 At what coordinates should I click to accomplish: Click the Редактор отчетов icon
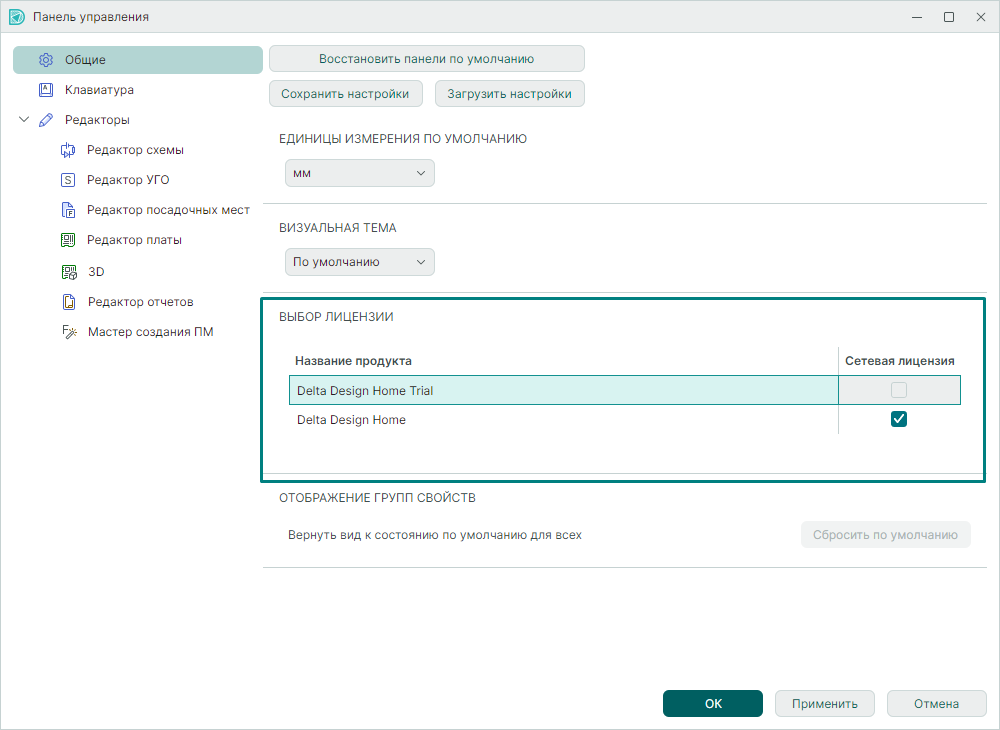(68, 302)
